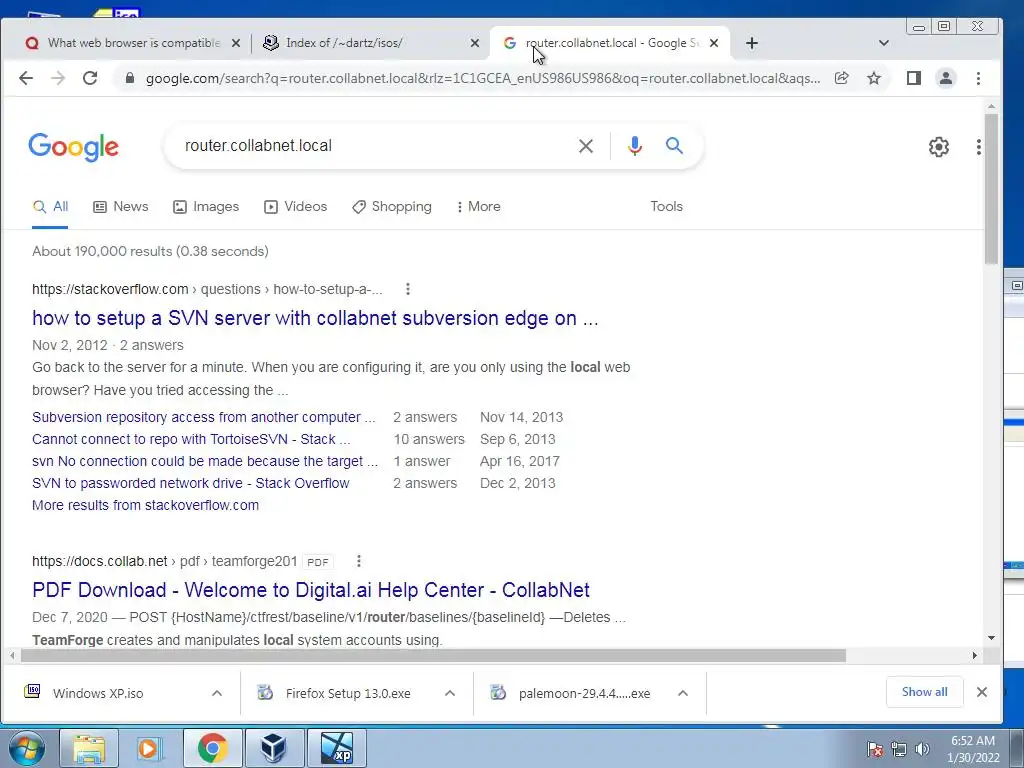Select the Videos results tab
Screen dimensions: 1024x768
[295, 206]
